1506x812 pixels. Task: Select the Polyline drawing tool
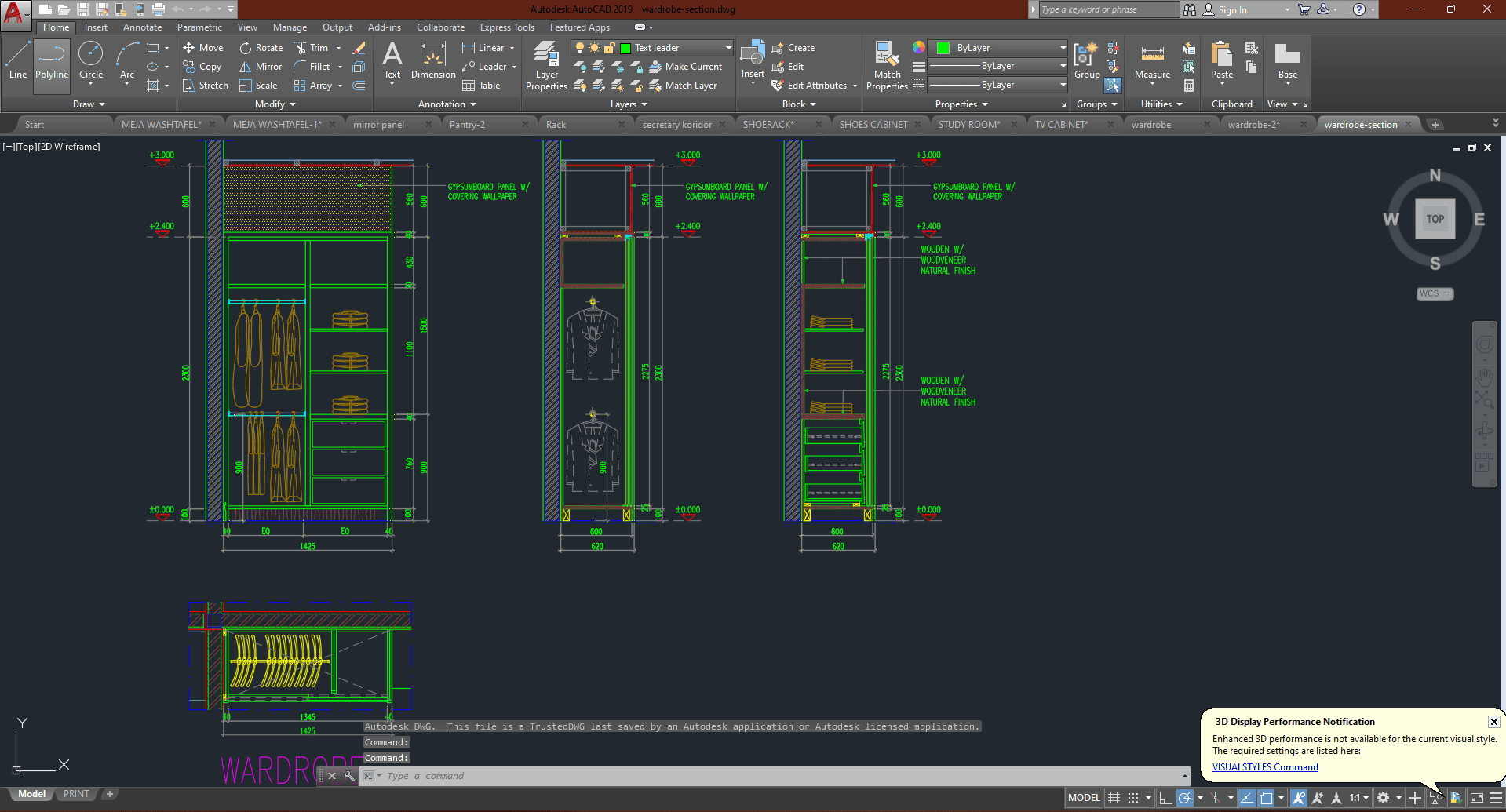pos(52,61)
